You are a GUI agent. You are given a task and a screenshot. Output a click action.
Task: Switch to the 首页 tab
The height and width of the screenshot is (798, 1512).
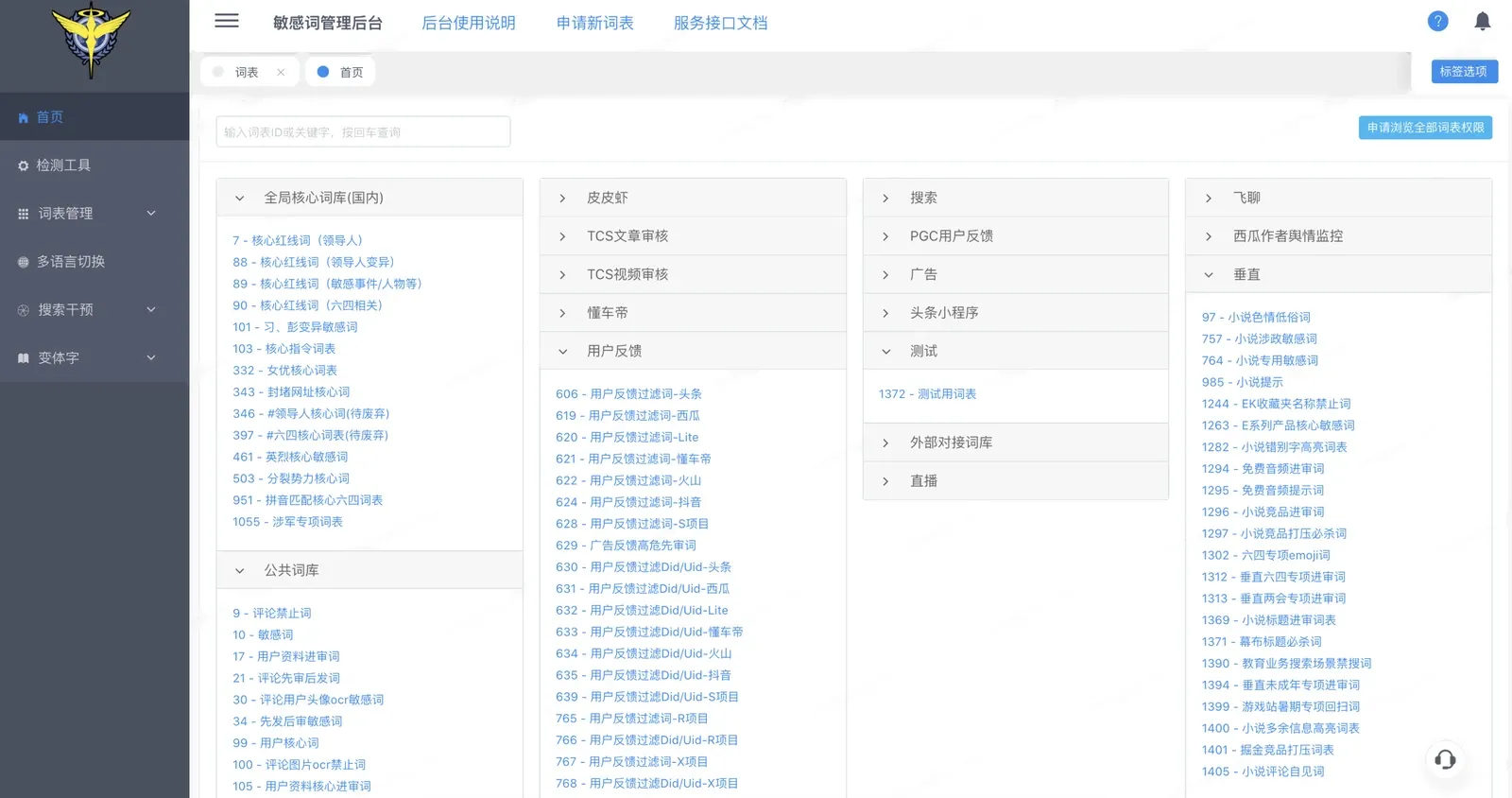340,72
